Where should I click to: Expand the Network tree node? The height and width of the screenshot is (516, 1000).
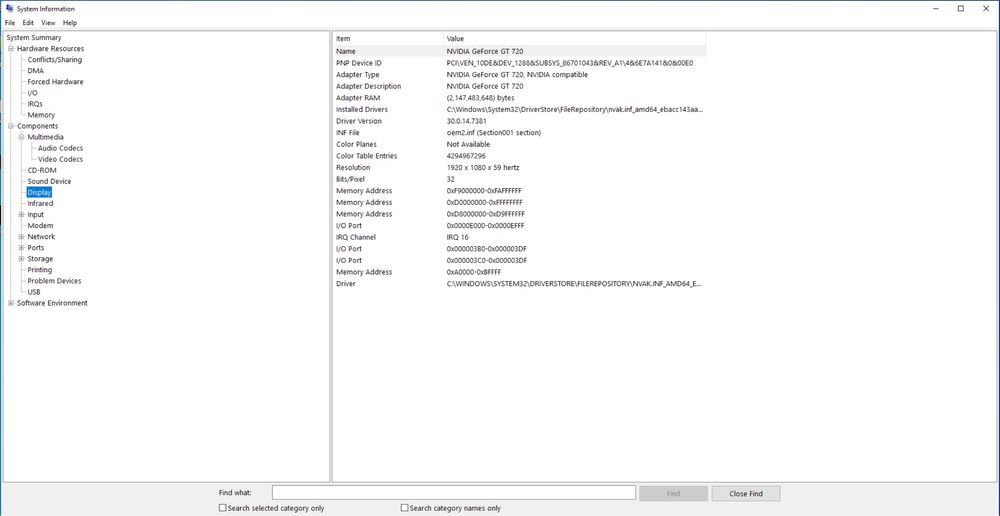point(21,237)
